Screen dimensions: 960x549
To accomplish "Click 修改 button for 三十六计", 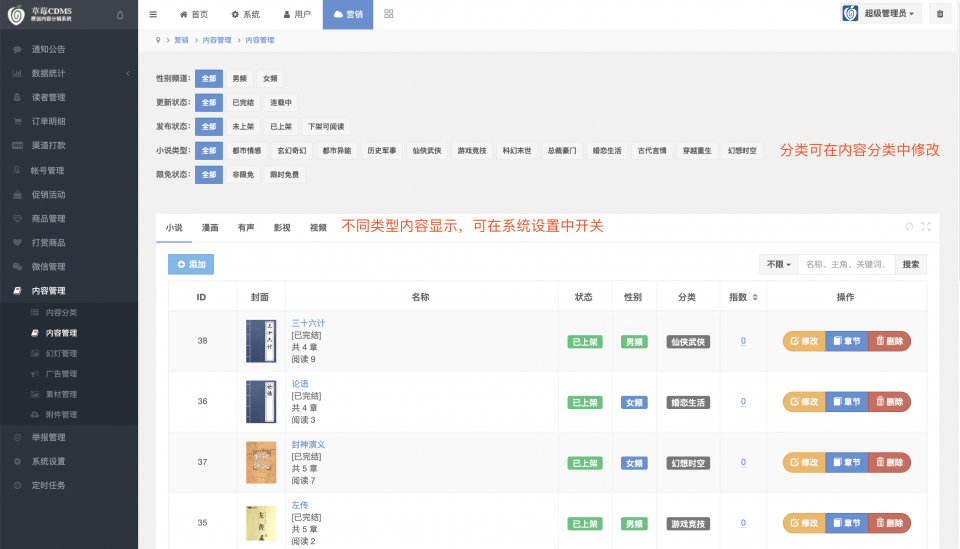I will 803,341.
